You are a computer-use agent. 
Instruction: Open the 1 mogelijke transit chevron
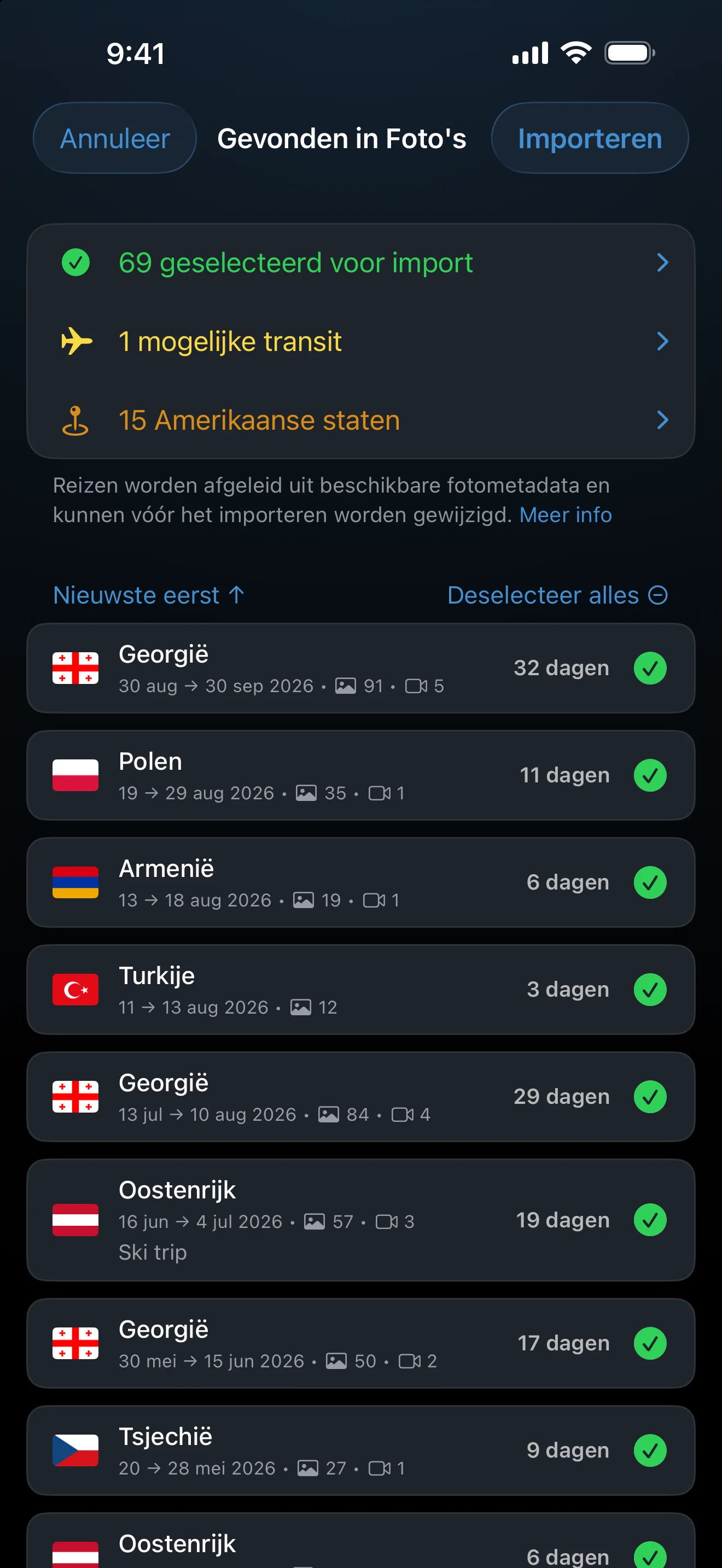663,341
